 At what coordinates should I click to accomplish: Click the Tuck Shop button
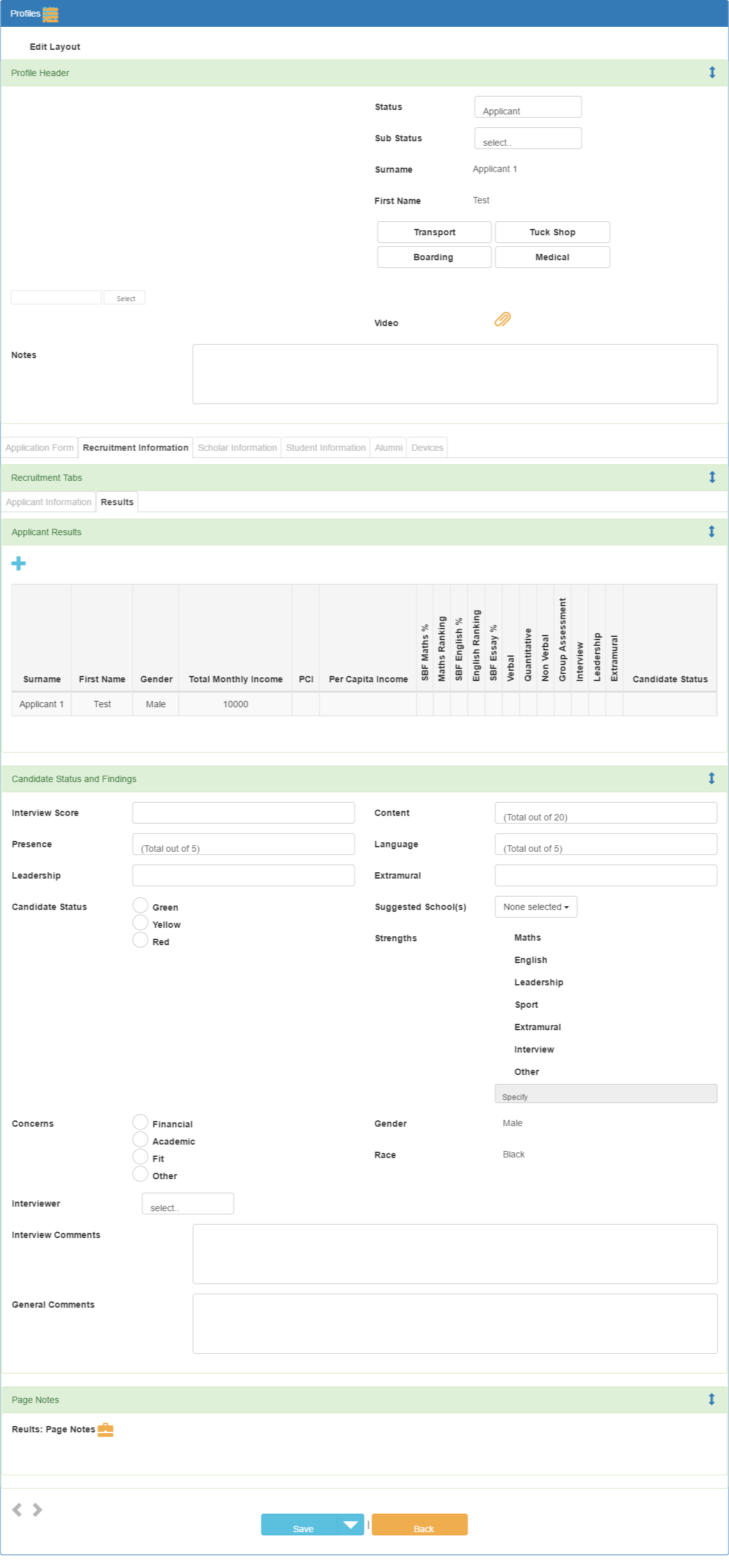[x=553, y=232]
